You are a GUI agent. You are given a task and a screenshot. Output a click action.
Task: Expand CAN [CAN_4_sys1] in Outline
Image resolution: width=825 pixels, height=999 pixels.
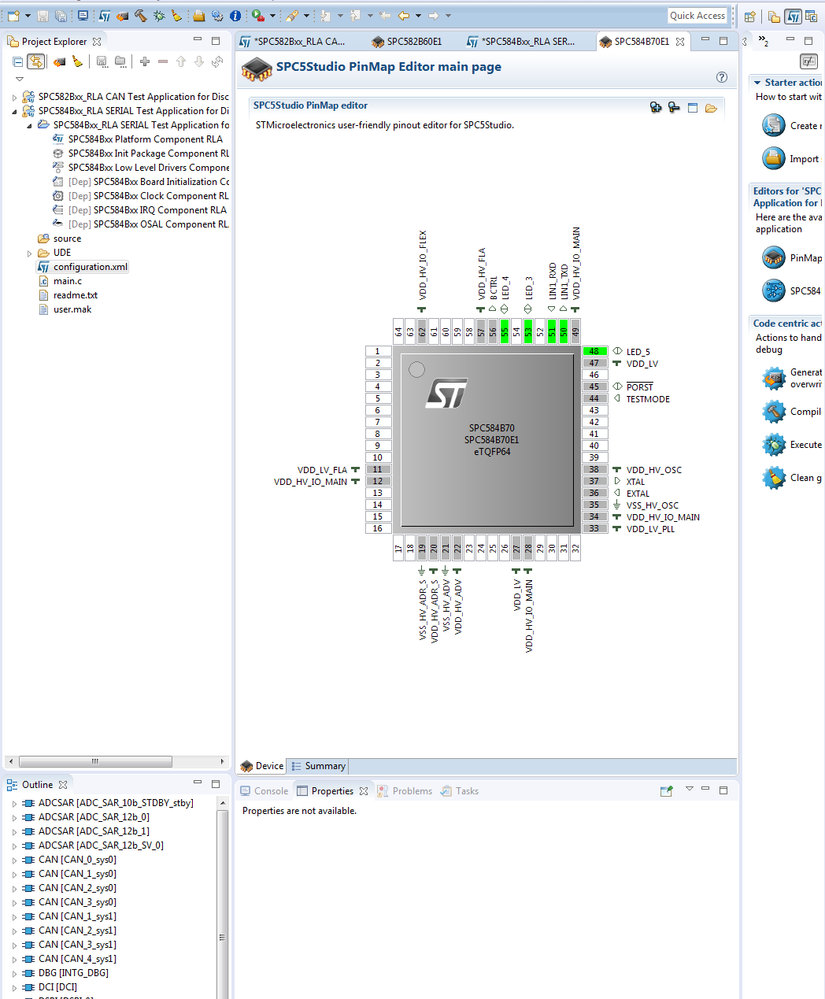point(15,959)
